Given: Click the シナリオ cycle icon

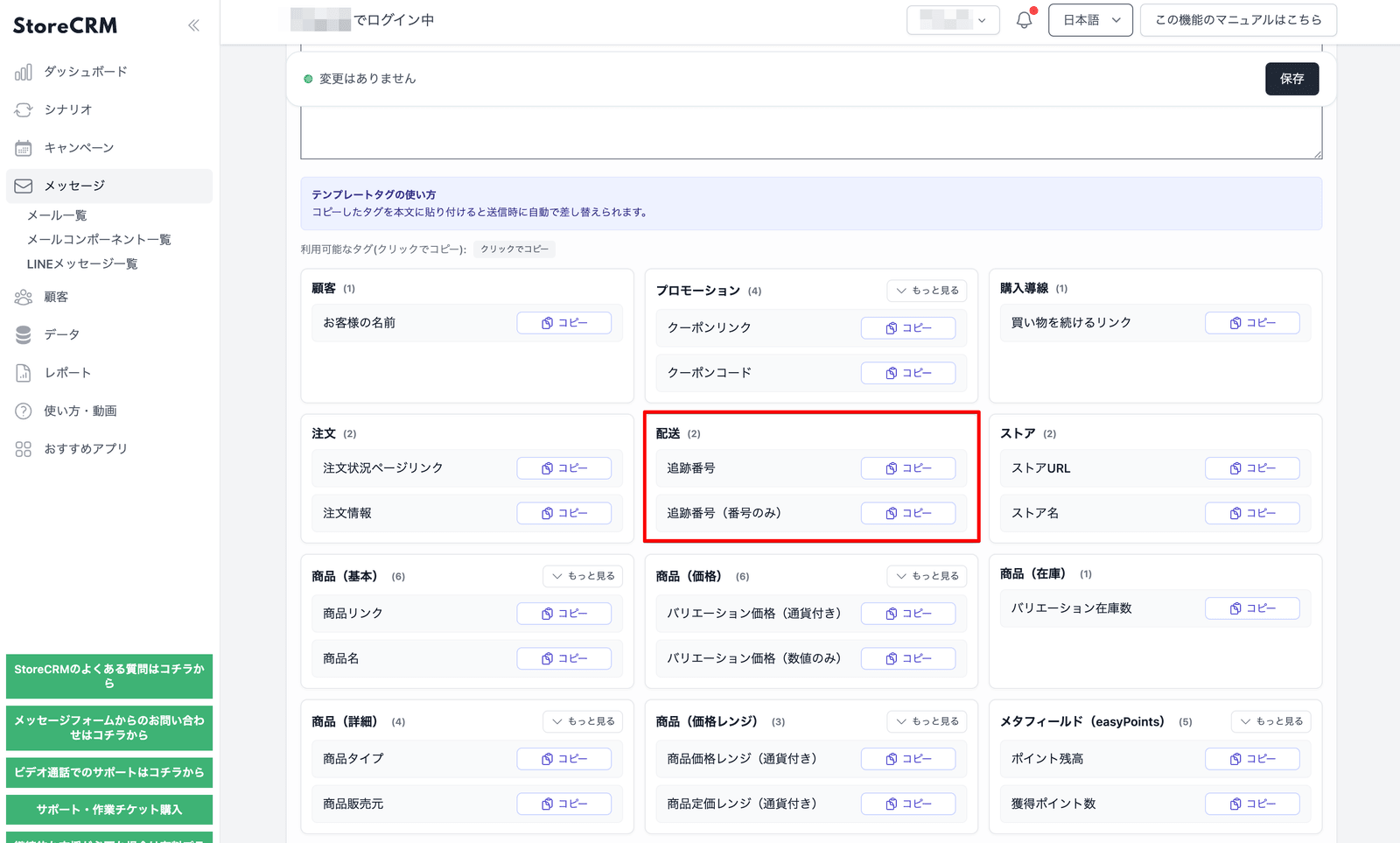Looking at the screenshot, I should click(24, 109).
